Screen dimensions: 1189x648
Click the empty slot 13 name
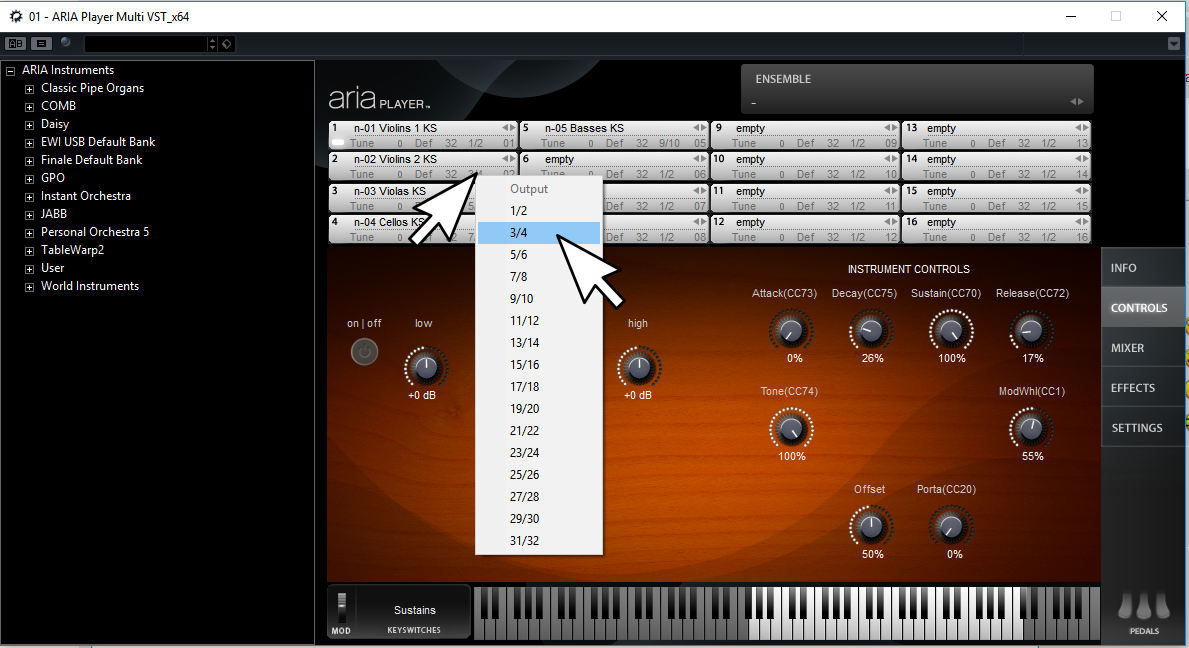[941, 128]
